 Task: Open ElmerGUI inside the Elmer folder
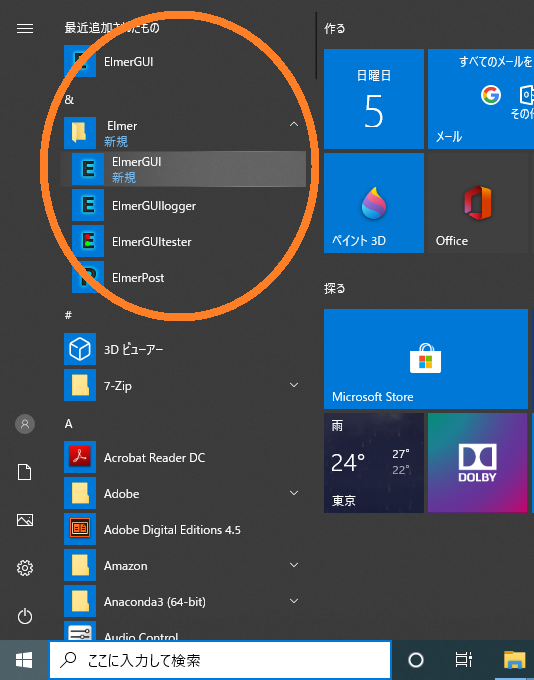184,169
